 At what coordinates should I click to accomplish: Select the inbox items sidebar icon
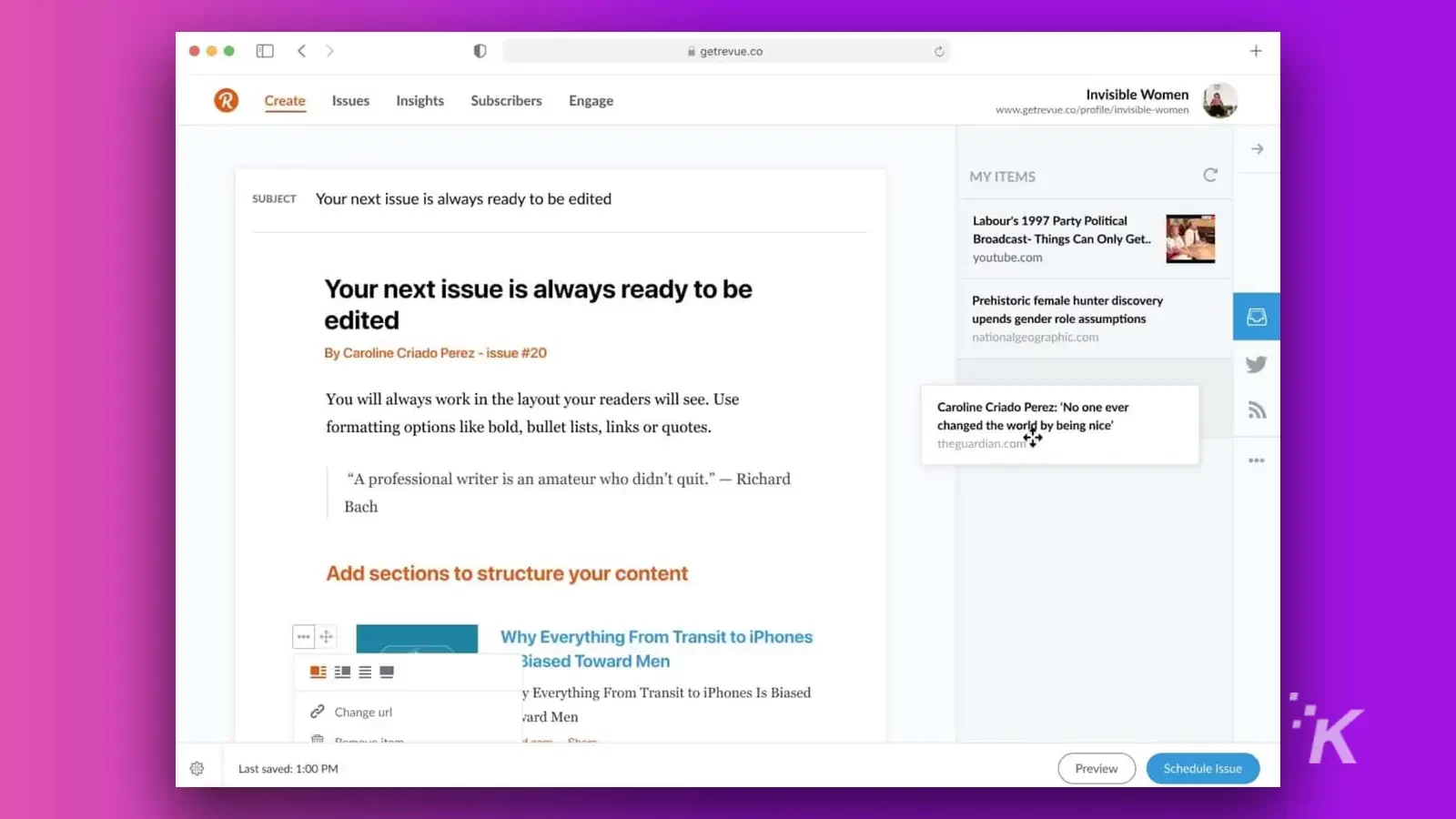tap(1257, 317)
